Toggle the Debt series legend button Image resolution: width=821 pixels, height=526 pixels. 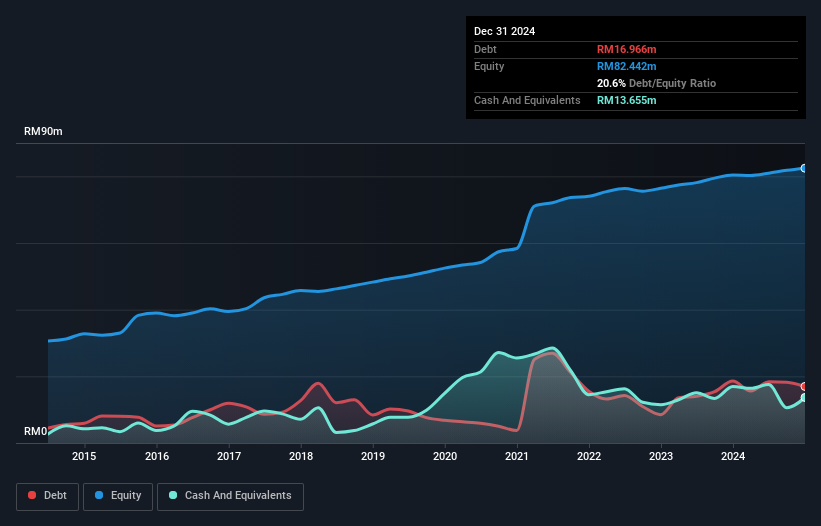click(x=48, y=496)
